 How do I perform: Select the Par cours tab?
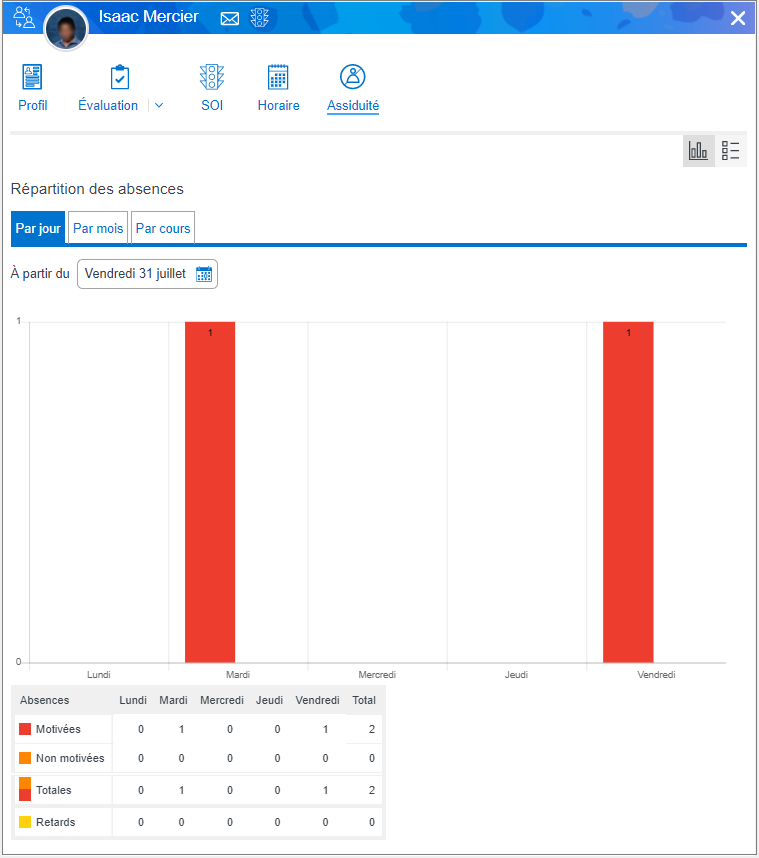click(163, 228)
